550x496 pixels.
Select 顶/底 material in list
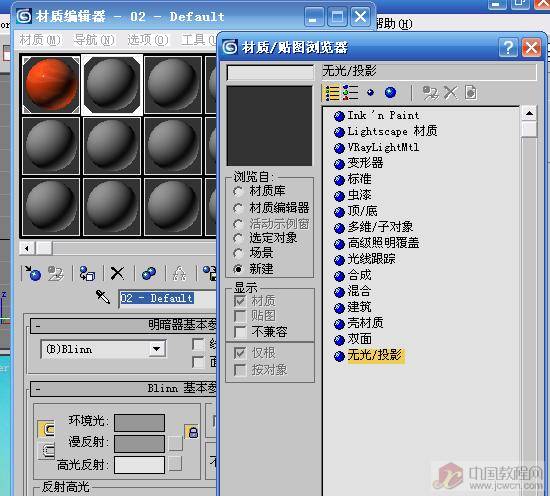click(362, 211)
